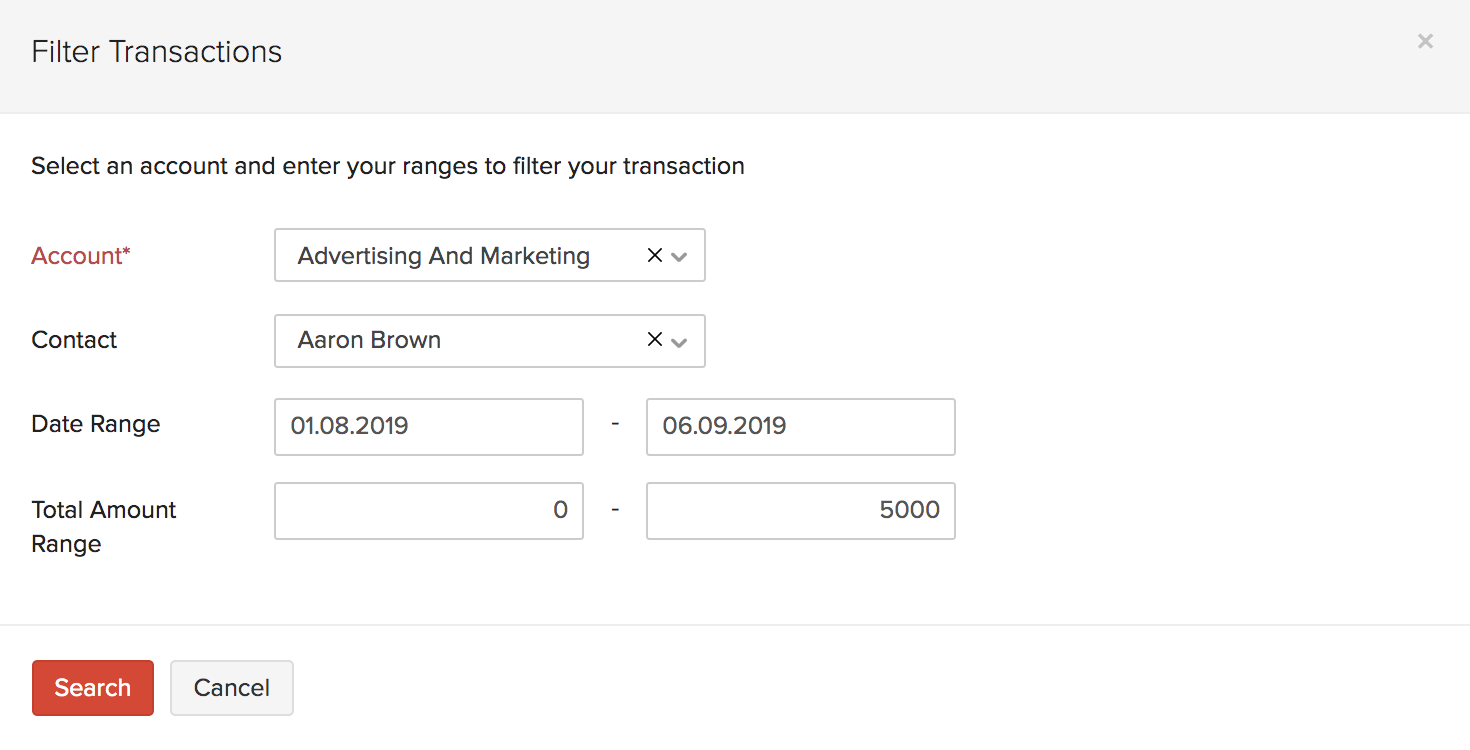
Task: Click the end date field showing 06.09.2019
Action: (x=800, y=426)
